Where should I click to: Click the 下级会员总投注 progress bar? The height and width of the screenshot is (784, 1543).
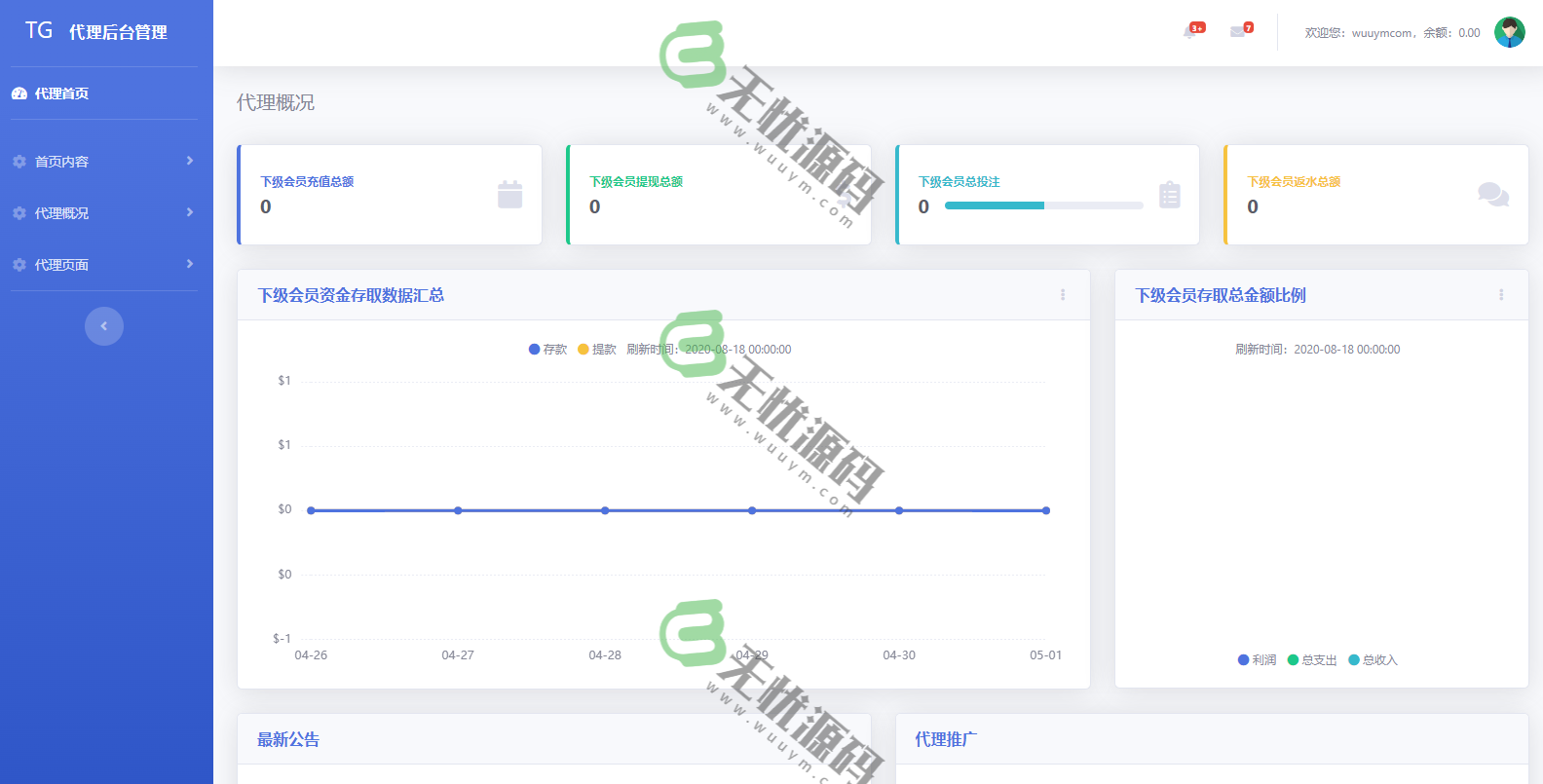(1043, 205)
